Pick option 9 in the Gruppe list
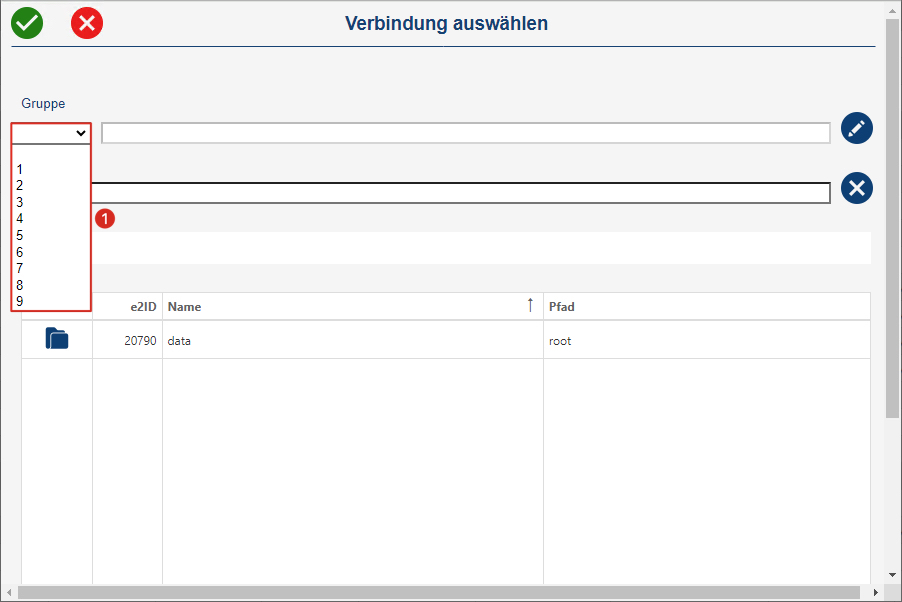 tap(51, 301)
